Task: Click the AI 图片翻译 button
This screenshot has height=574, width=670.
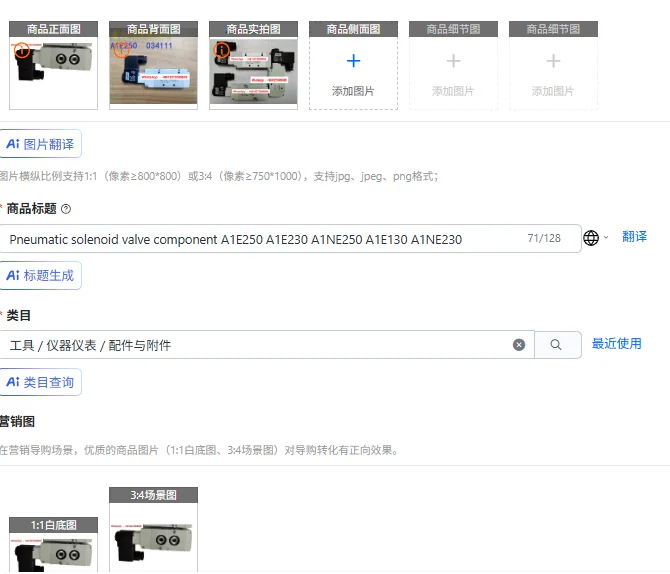Action: point(40,144)
